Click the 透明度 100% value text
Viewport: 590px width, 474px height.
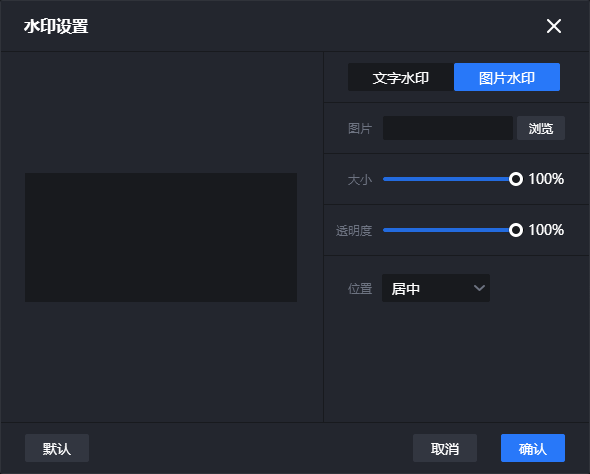(546, 230)
